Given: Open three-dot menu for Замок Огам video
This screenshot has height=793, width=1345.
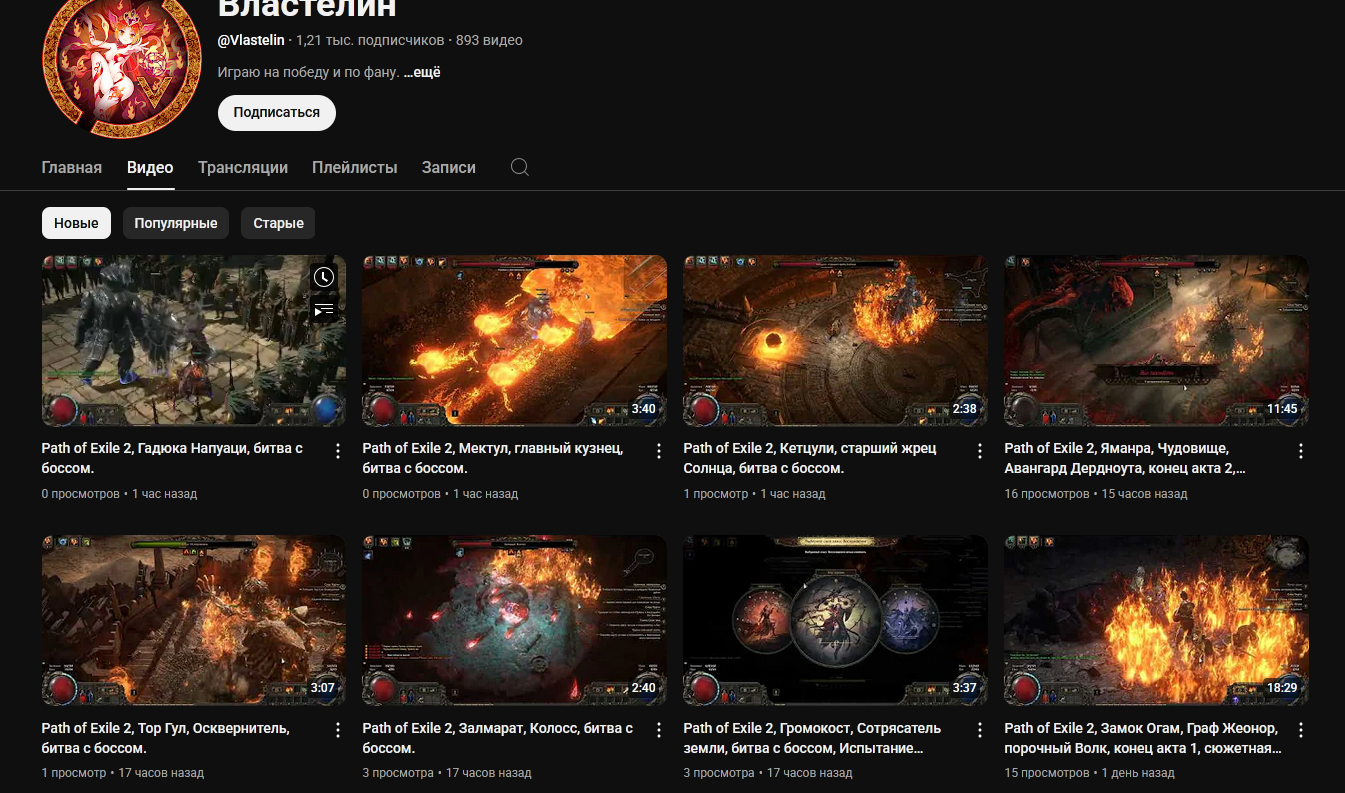Looking at the screenshot, I should point(1301,731).
